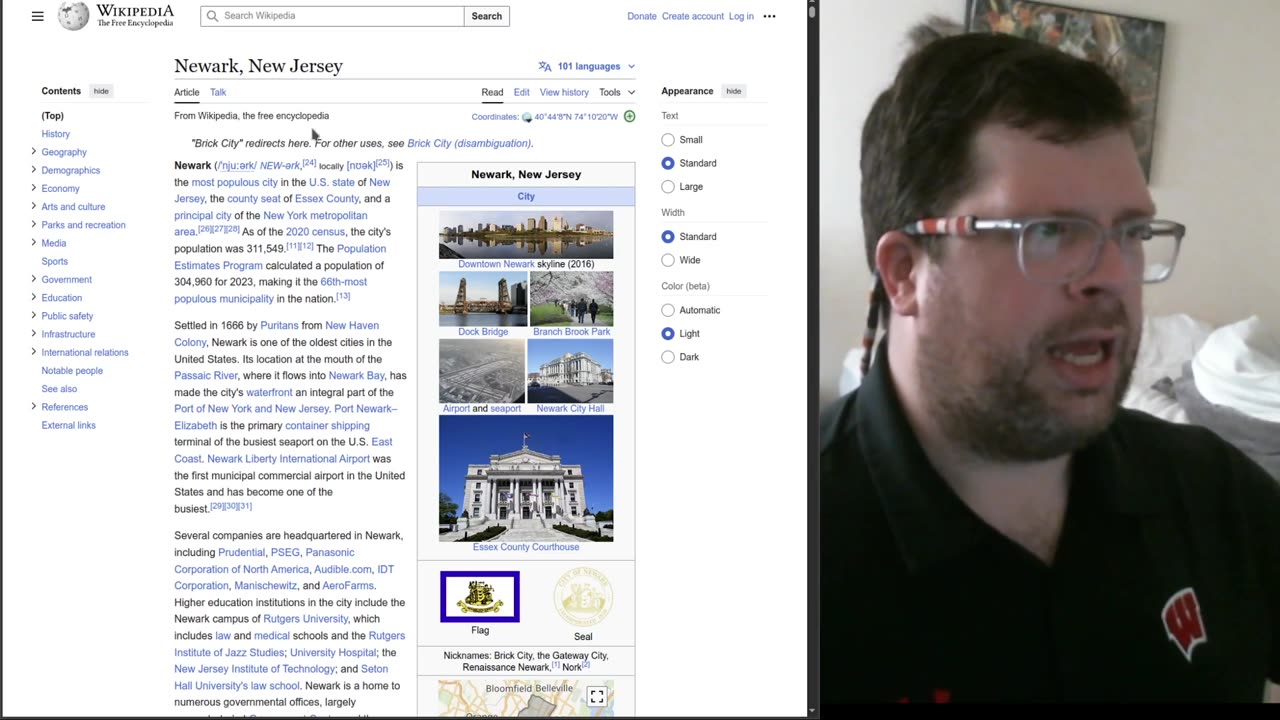This screenshot has width=1280, height=720.
Task: Expand the Geography section in contents
Action: [33, 152]
